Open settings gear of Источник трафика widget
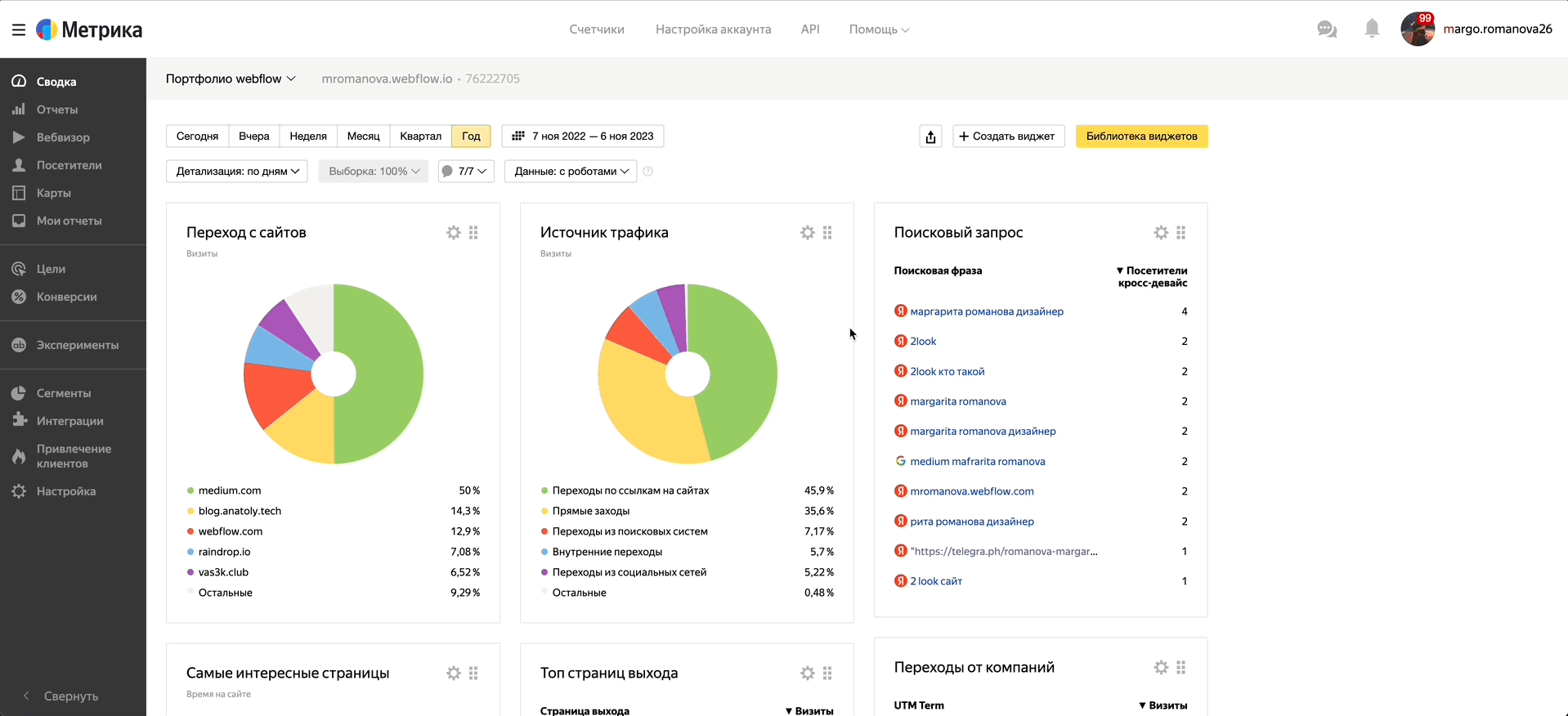 tap(808, 233)
